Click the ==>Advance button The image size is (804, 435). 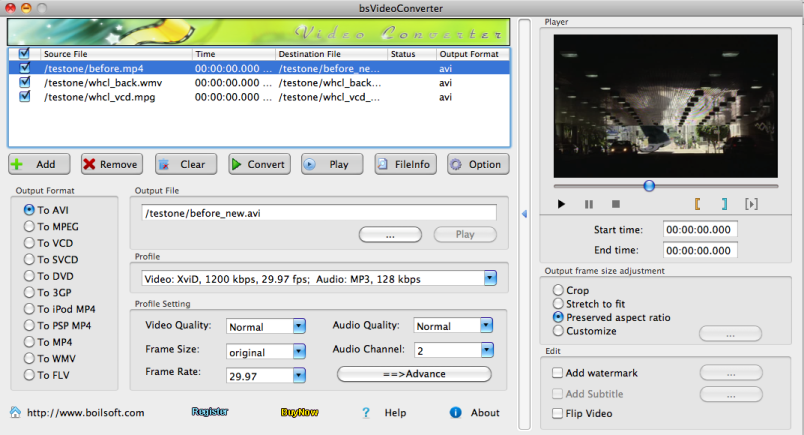coord(414,374)
